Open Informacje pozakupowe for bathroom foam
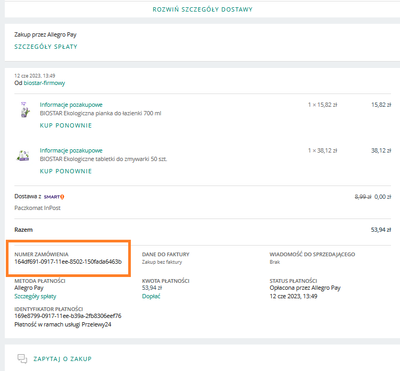This screenshot has width=400, height=371. coord(71,105)
